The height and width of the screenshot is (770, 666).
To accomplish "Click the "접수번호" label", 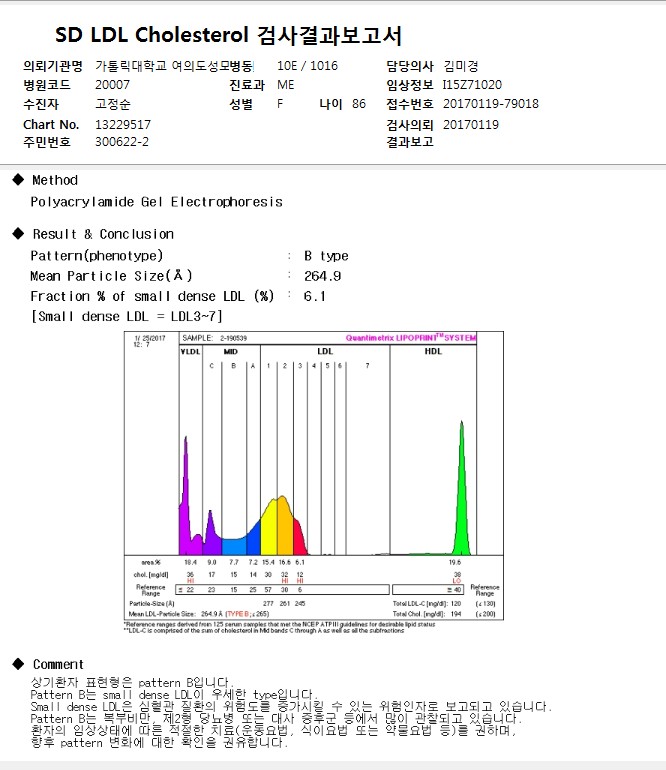I will click(410, 104).
